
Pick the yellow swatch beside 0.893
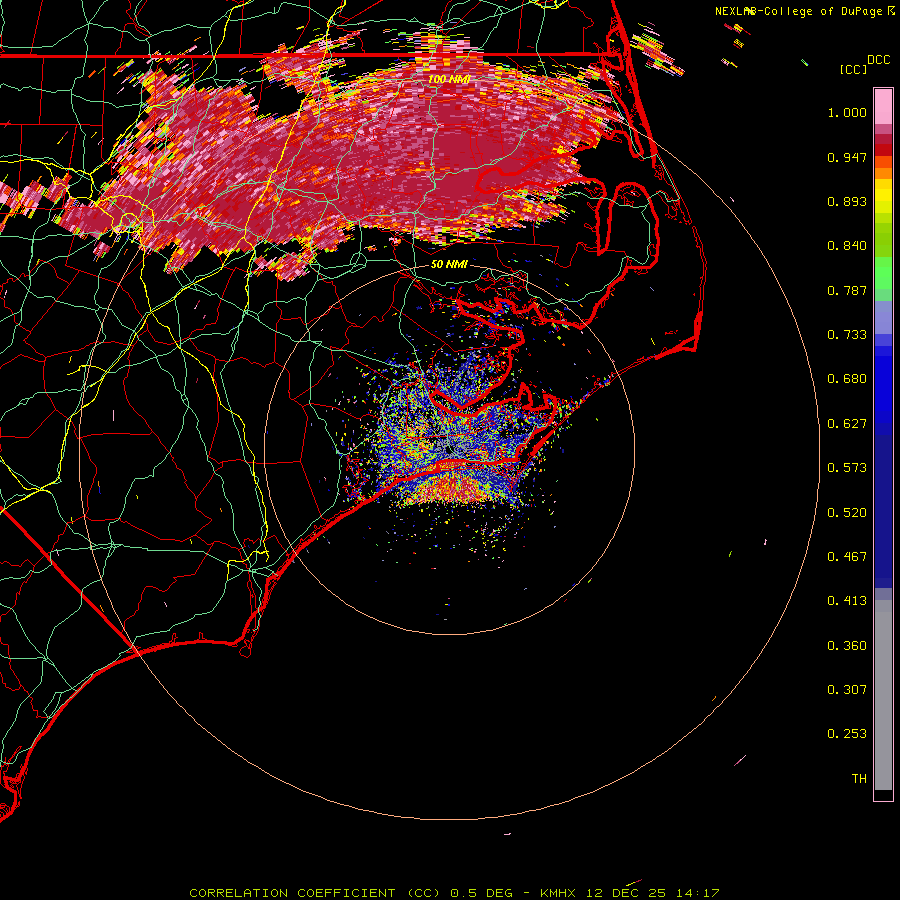[x=883, y=201]
